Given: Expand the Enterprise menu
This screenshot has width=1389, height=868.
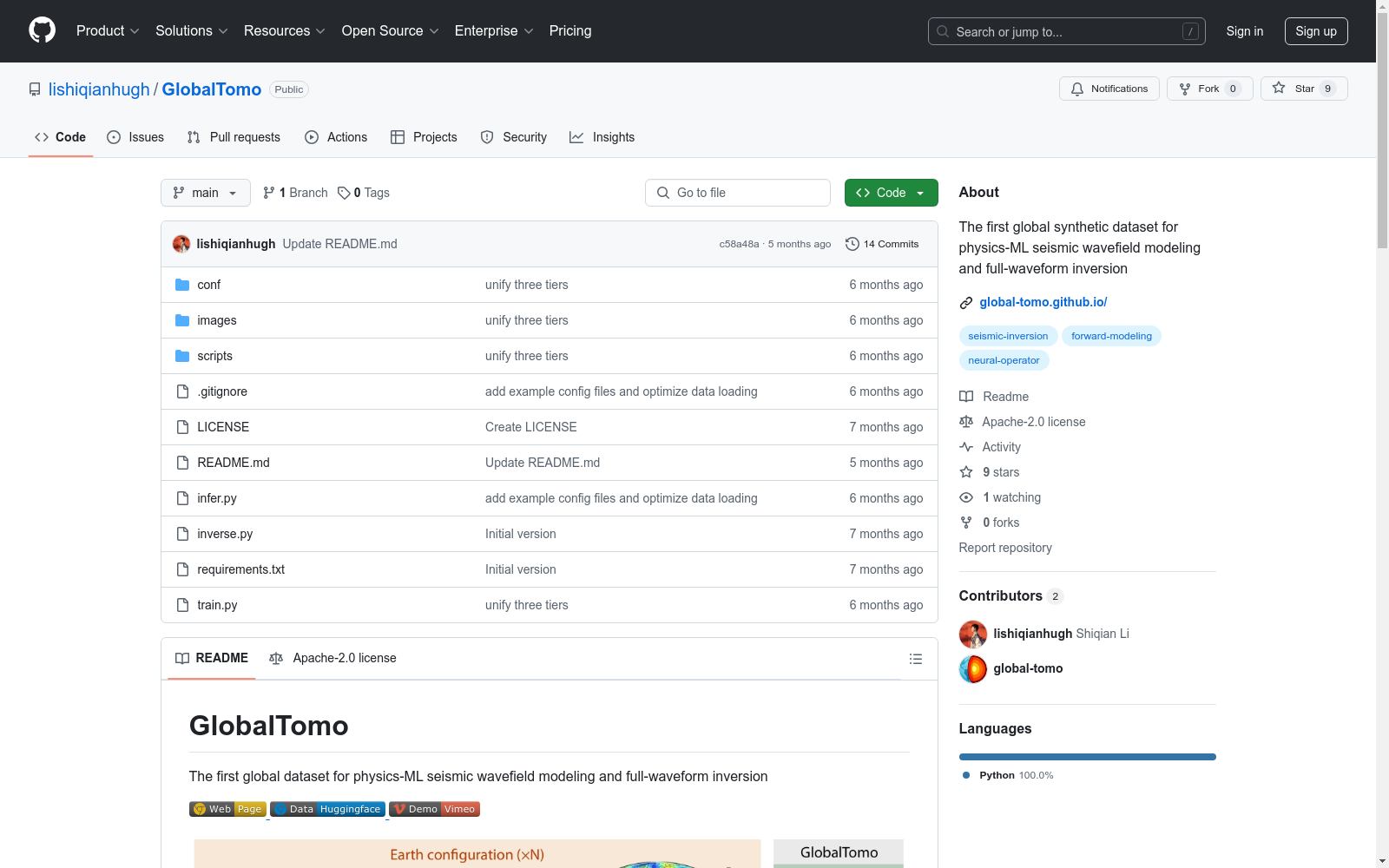Looking at the screenshot, I should coord(494,30).
